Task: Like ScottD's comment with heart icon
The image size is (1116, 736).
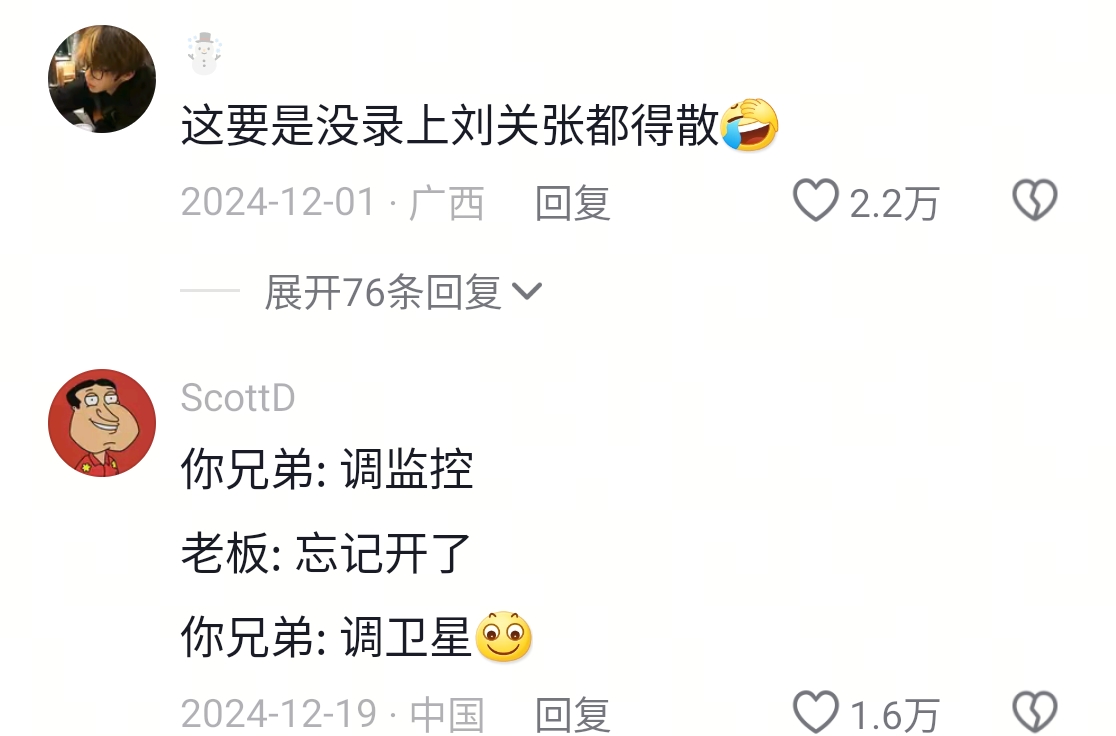Action: [x=816, y=712]
